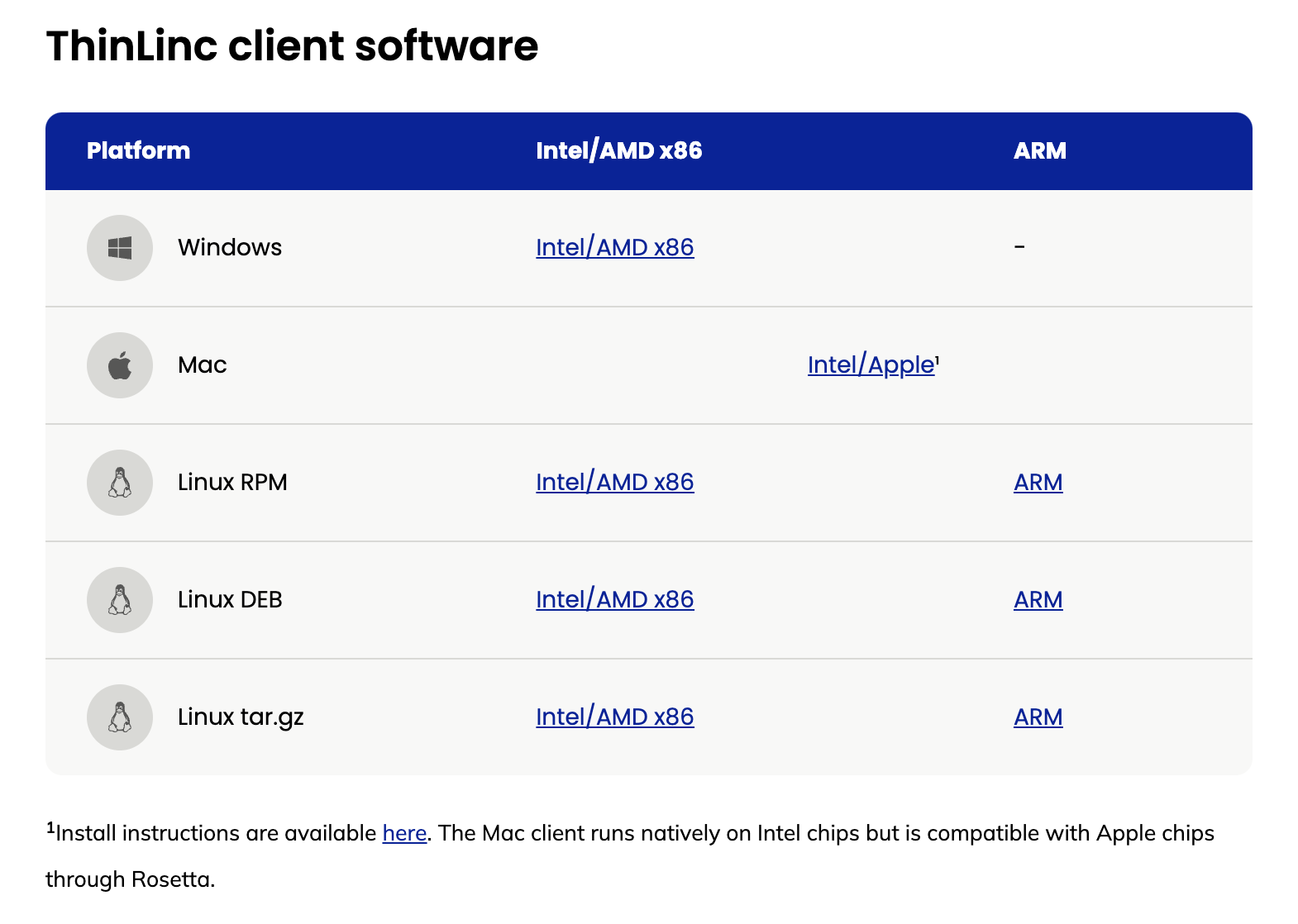The width and height of the screenshot is (1298, 924).
Task: Click the 'through Rosetta.' footnote text
Action: pyautogui.click(x=131, y=879)
